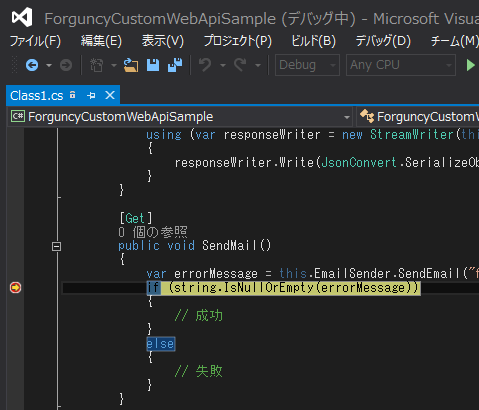Click the Open File folder icon
479x410 pixels.
[131, 65]
